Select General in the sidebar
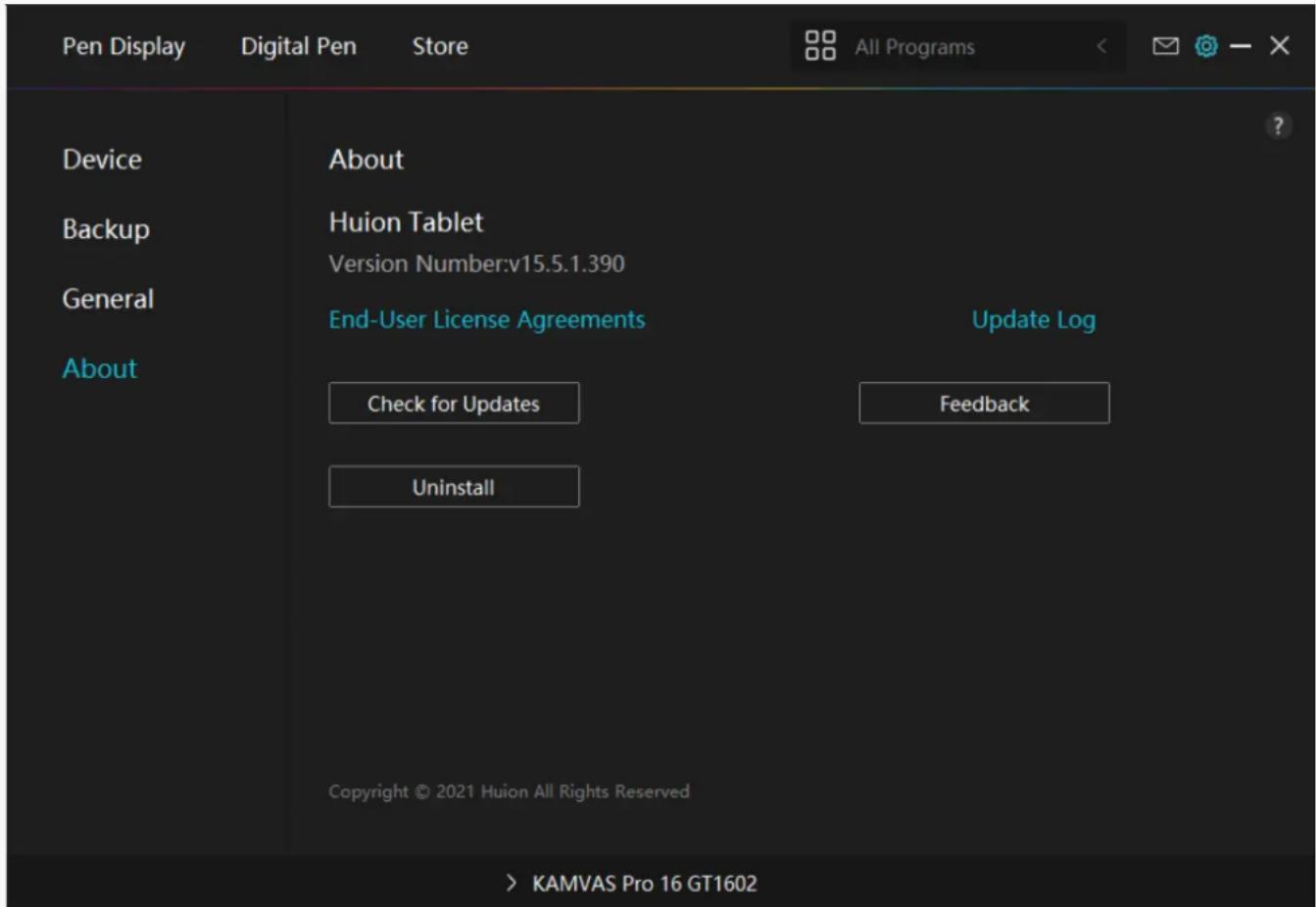 (108, 299)
